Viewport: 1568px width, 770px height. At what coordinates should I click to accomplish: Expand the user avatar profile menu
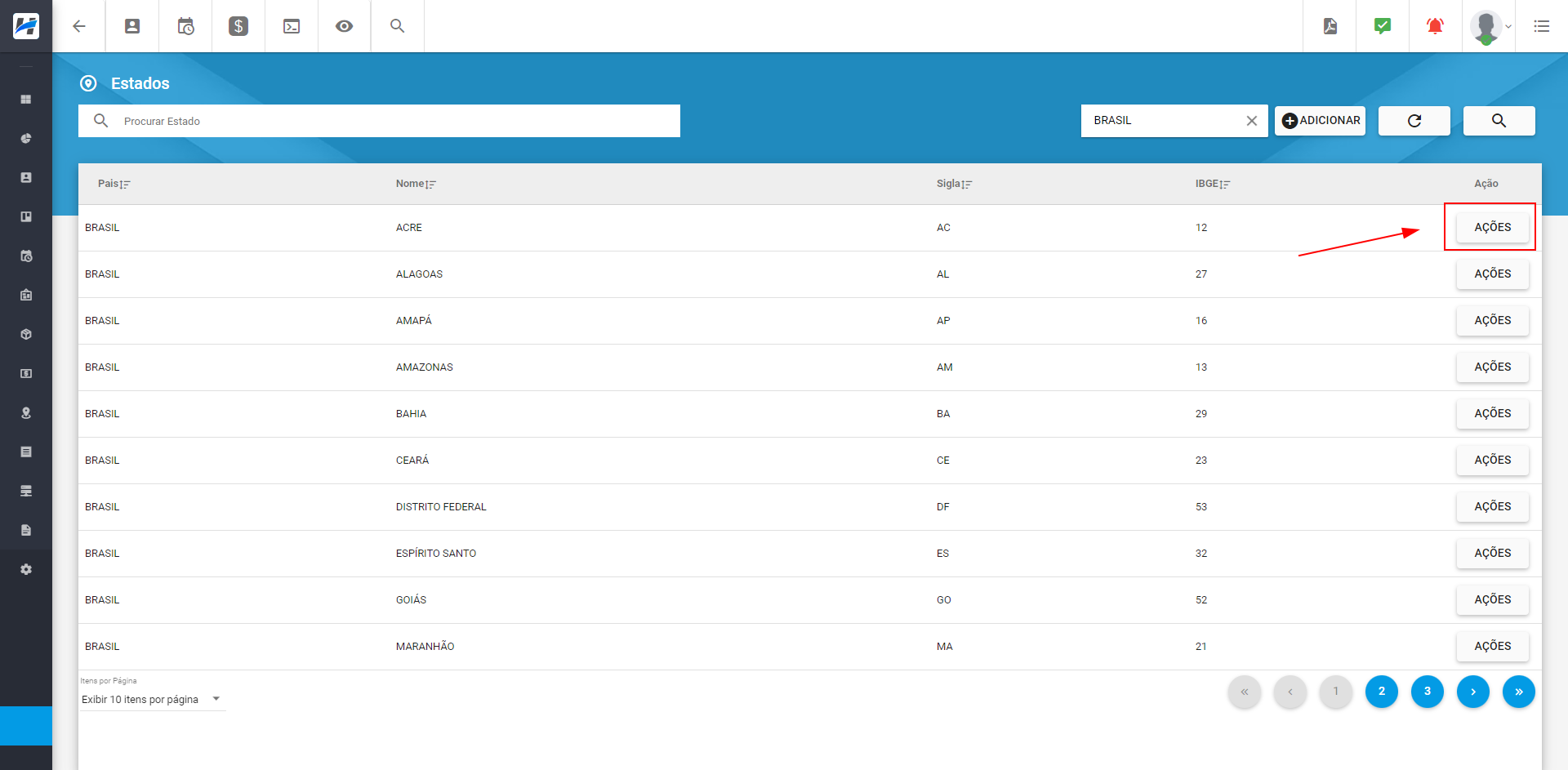point(1490,26)
